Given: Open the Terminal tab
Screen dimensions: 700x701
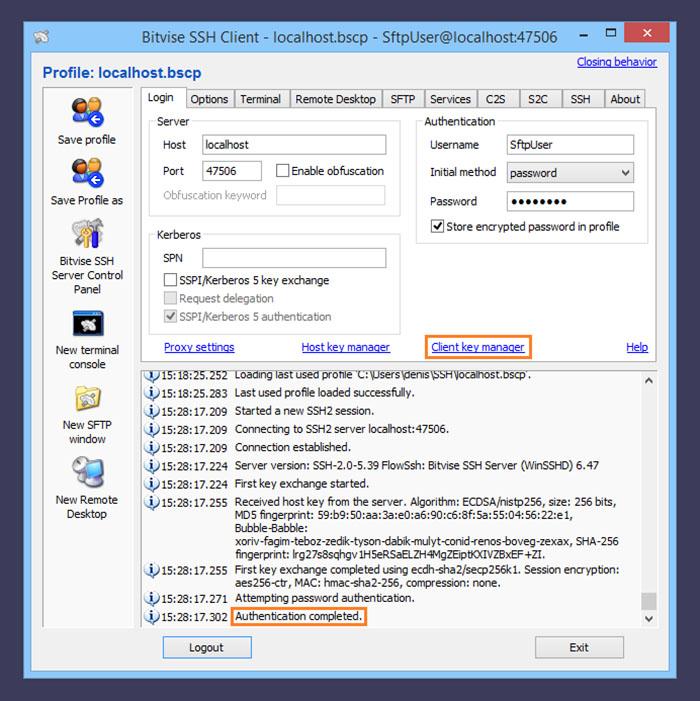Looking at the screenshot, I should (x=261, y=99).
